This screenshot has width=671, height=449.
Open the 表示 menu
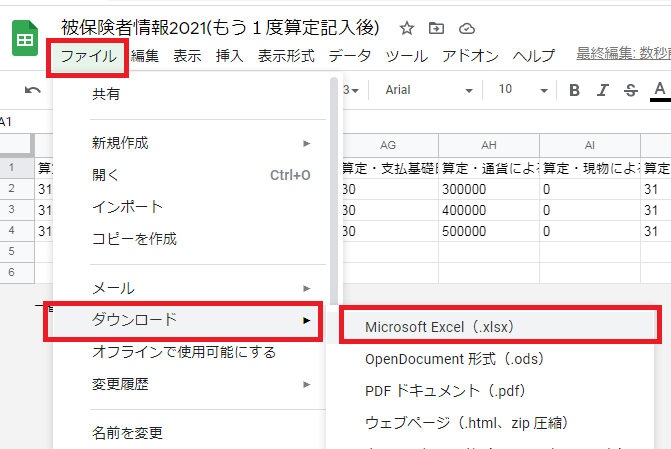187,56
